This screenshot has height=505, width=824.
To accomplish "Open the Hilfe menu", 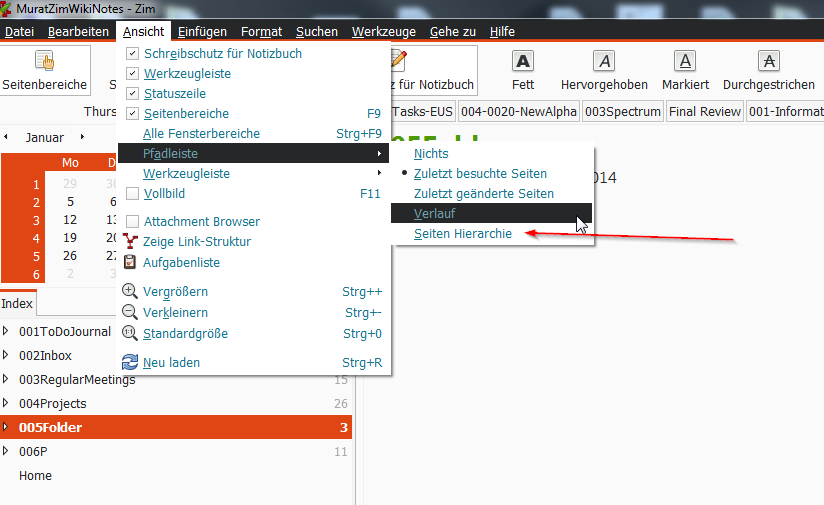I will tap(502, 32).
